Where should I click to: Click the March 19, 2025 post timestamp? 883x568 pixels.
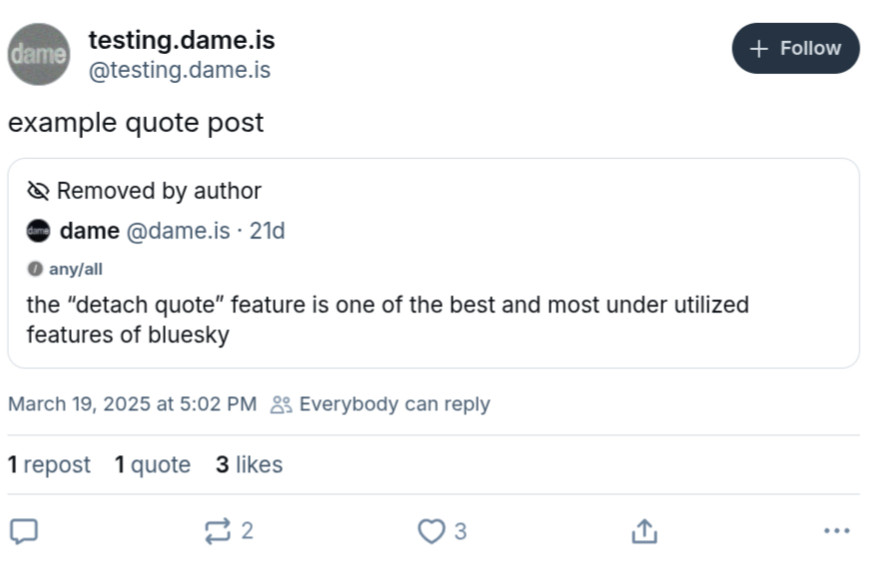point(132,404)
